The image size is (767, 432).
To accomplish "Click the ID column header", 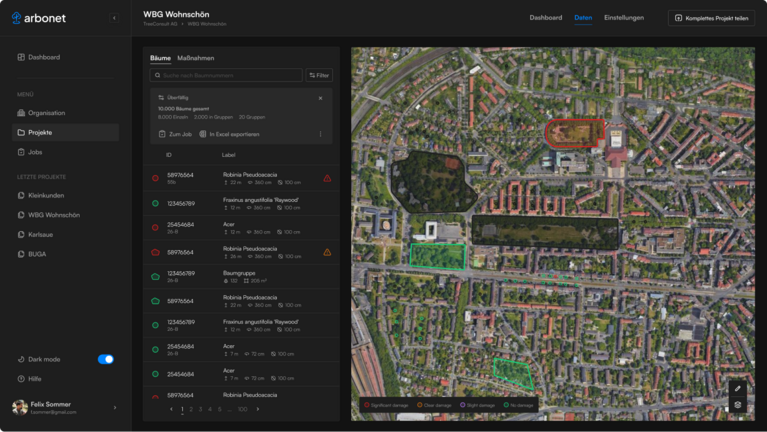I will click(x=168, y=155).
